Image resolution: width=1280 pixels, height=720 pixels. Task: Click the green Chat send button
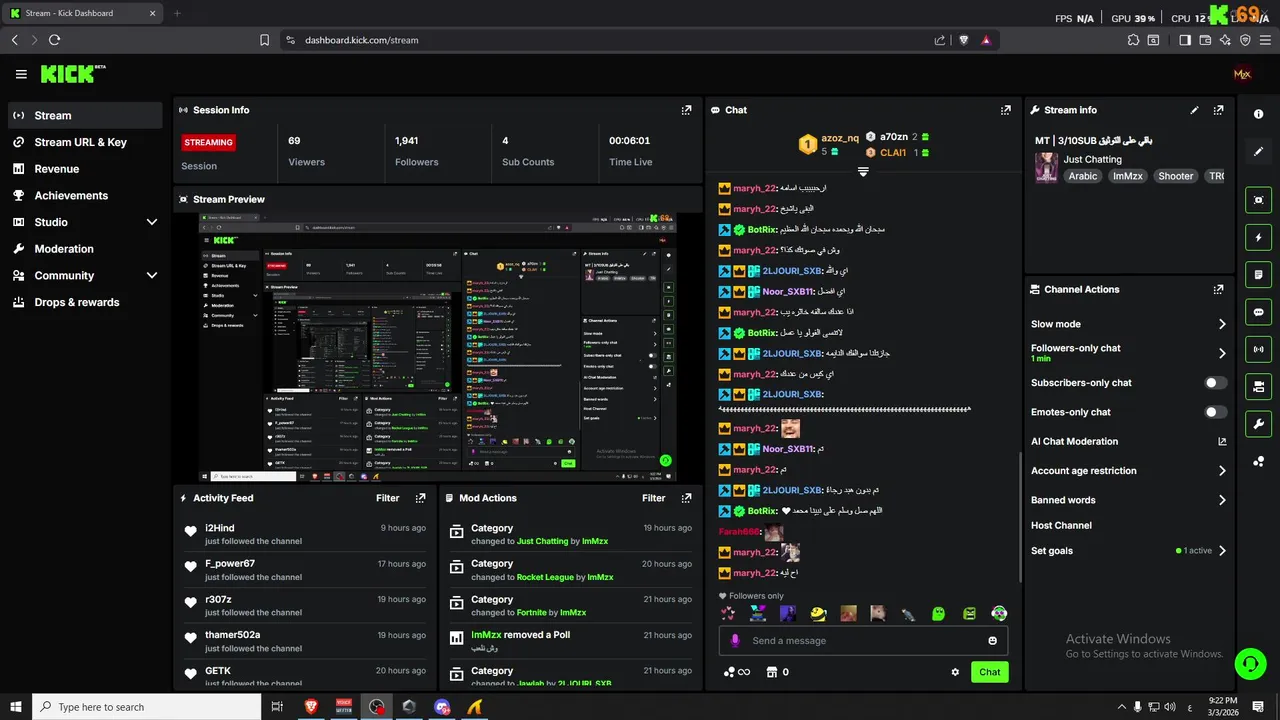pos(989,672)
